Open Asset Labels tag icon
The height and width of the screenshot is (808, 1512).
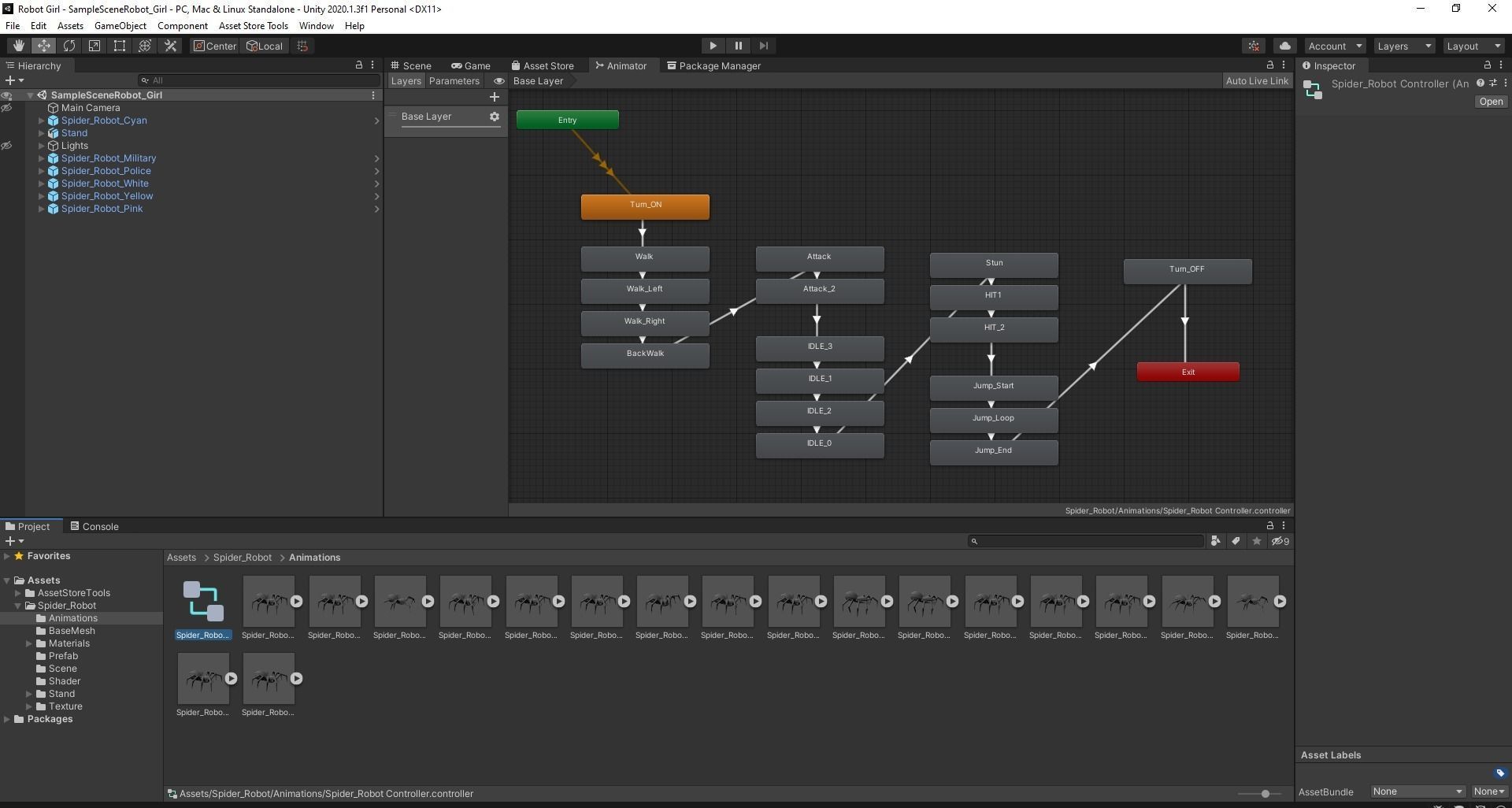[x=1499, y=773]
